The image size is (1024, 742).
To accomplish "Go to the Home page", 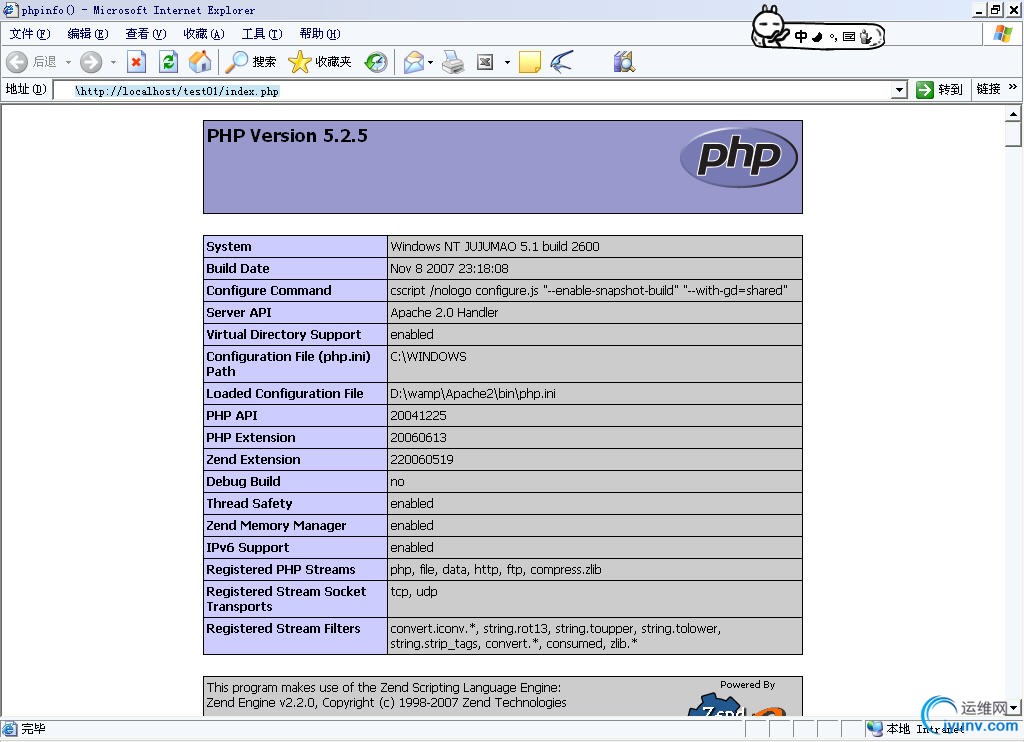I will (200, 62).
